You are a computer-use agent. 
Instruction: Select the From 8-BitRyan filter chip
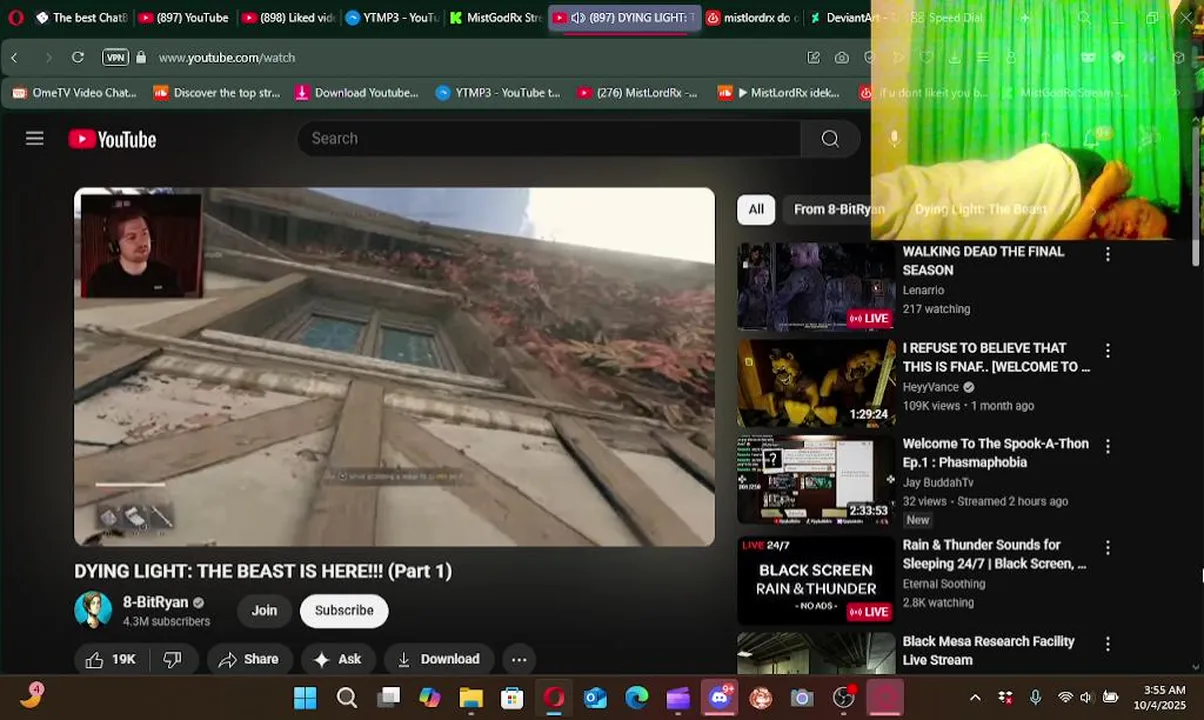[838, 209]
